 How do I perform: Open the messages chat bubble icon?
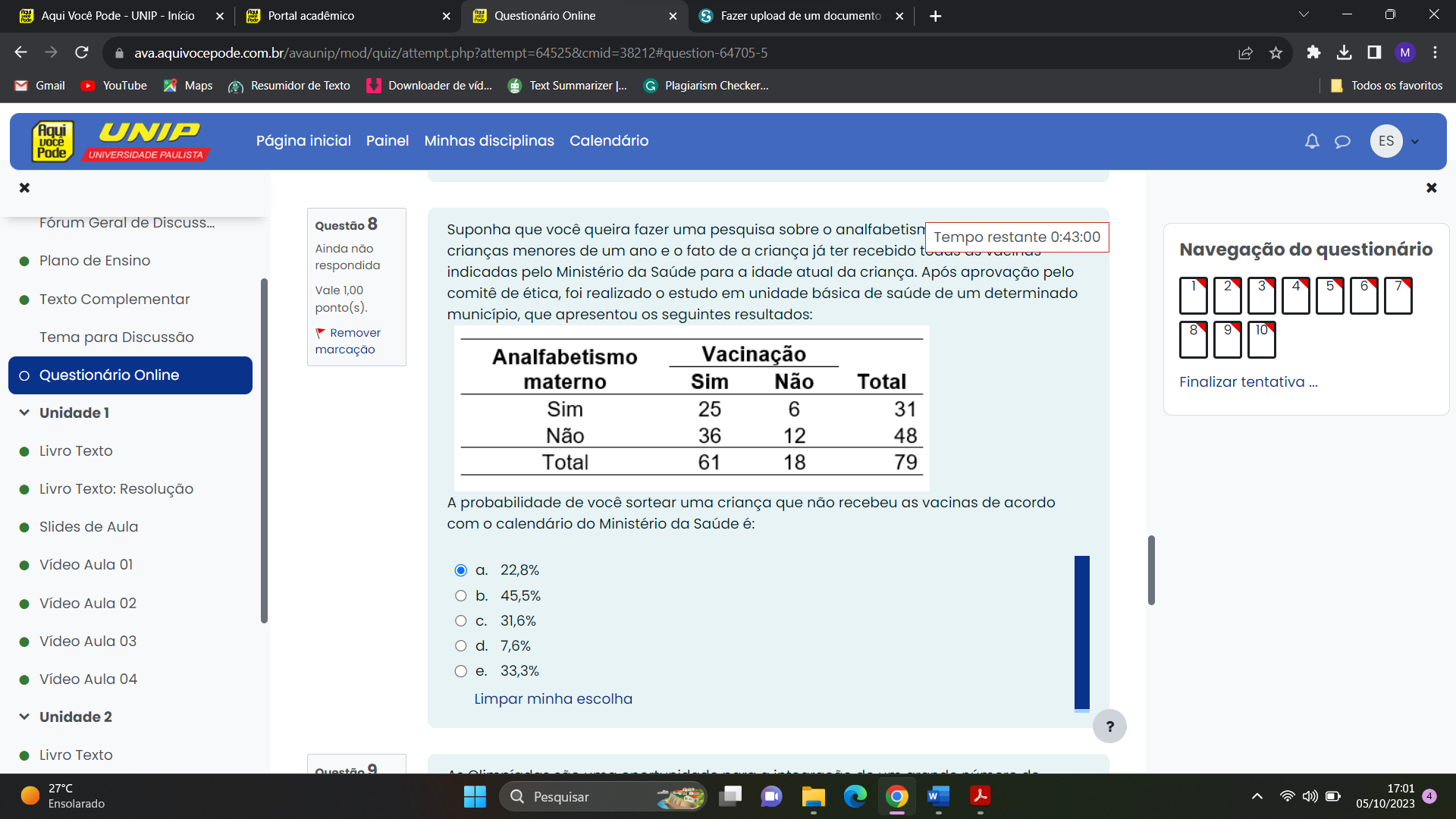pyautogui.click(x=1342, y=141)
